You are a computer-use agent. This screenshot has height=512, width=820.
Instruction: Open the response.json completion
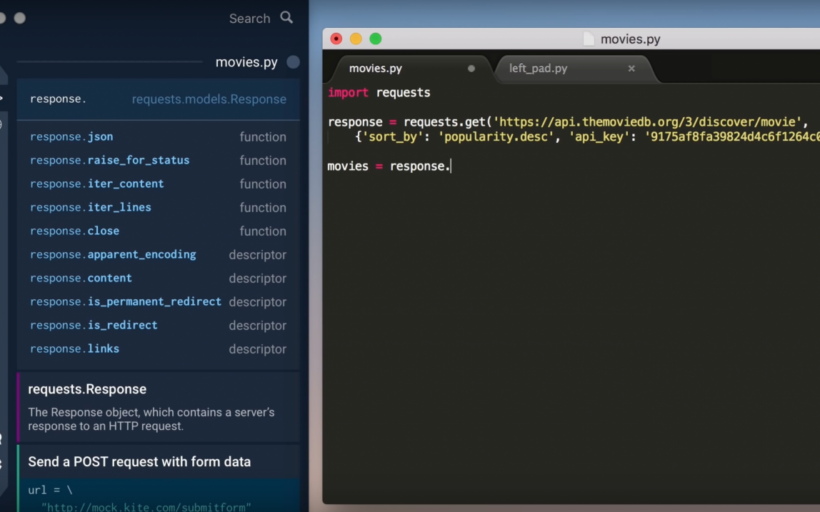72,137
